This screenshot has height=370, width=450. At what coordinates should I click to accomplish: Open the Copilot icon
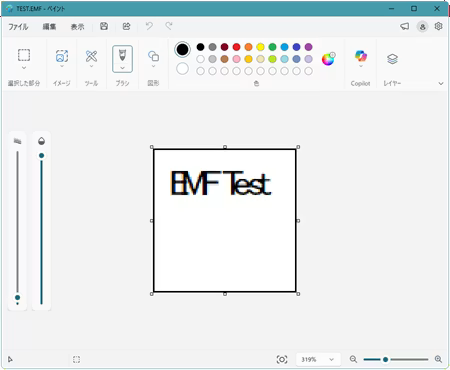[360, 56]
